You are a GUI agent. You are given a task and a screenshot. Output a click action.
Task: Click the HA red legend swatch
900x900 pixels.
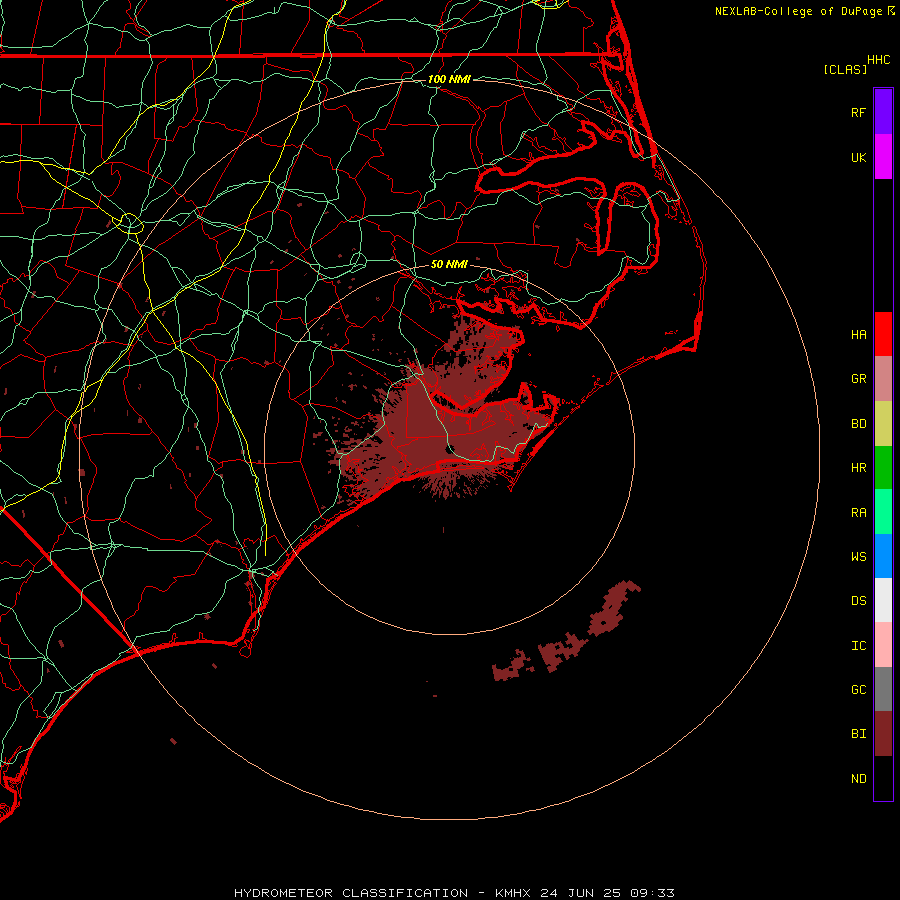883,334
